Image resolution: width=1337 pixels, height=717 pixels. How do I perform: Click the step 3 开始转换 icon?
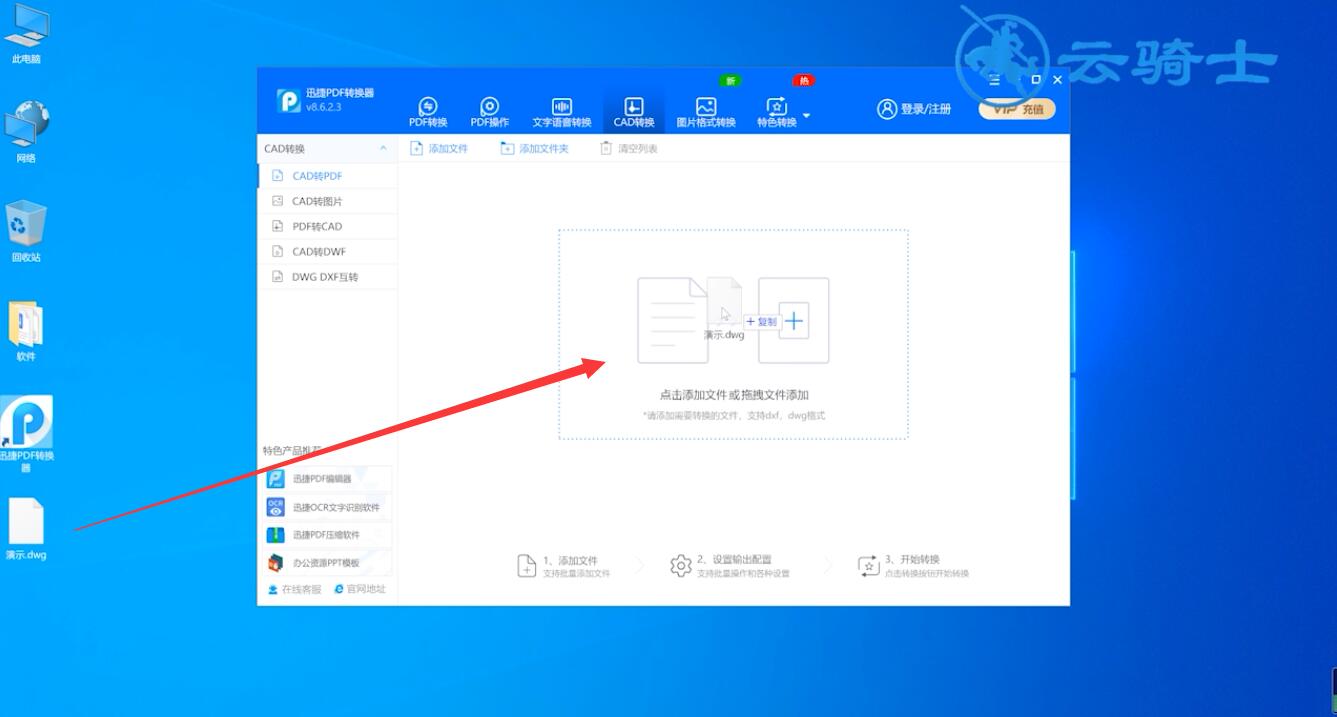[x=868, y=566]
